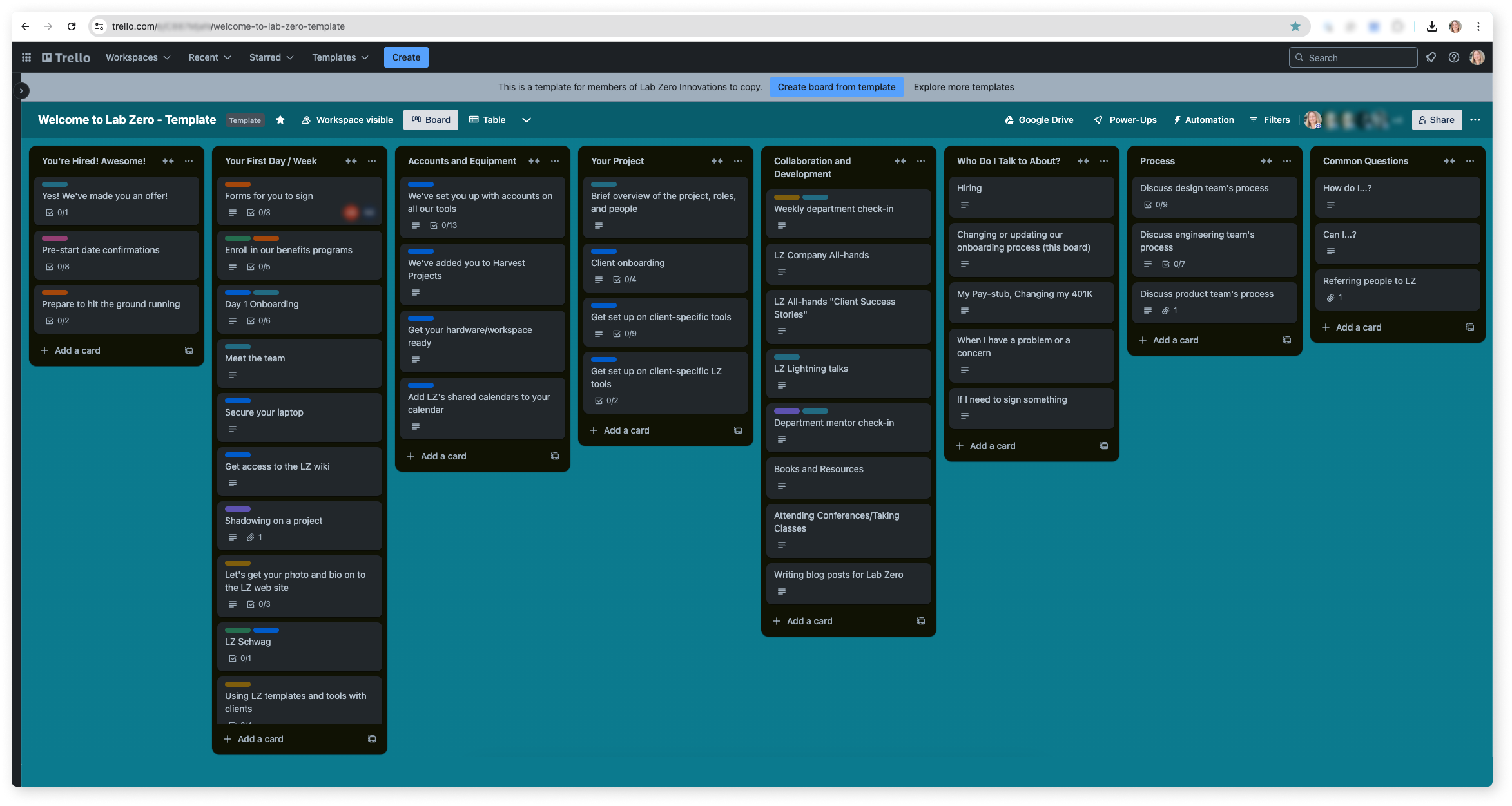Screen dimensions: 1512x806
Task: Open Filters panel
Action: (x=1270, y=120)
